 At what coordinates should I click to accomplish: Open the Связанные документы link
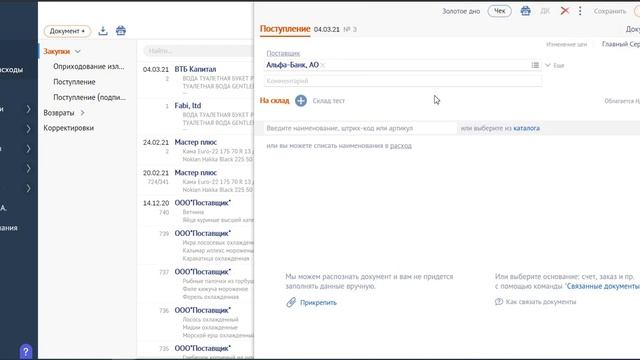tap(603, 286)
